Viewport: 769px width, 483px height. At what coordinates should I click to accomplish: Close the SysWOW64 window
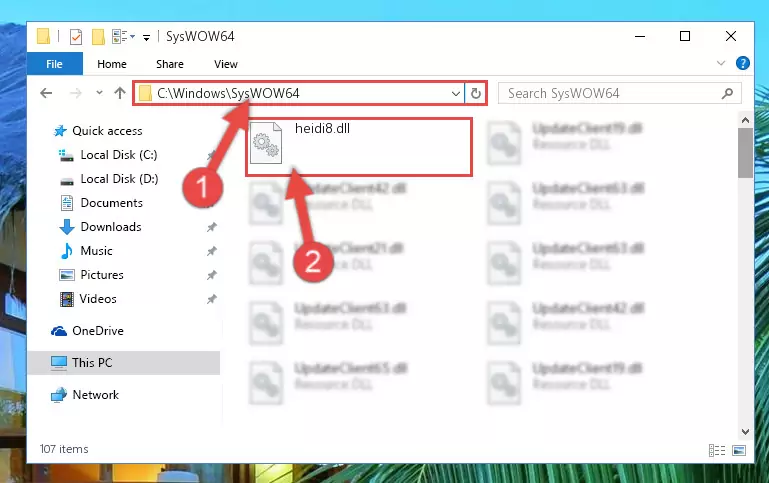[731, 36]
